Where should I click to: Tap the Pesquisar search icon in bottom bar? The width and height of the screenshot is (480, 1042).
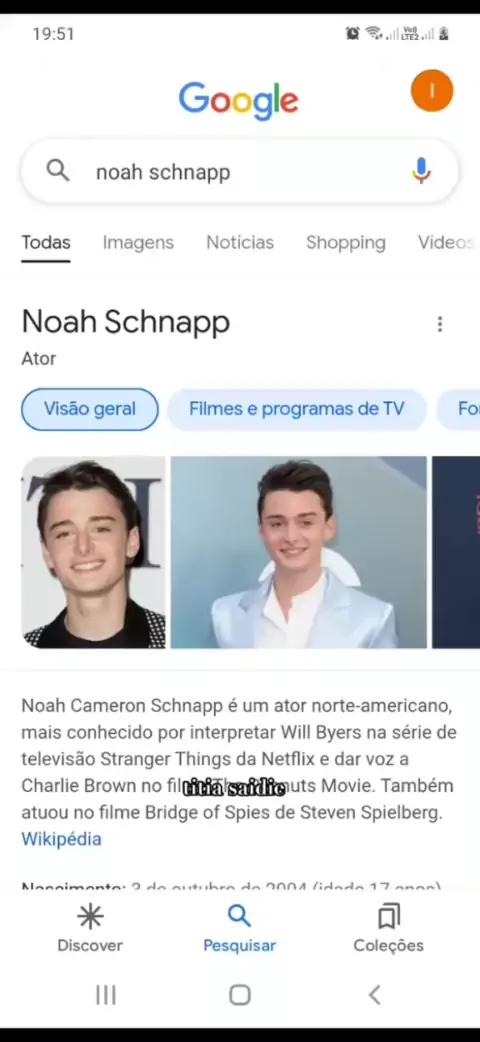click(x=239, y=916)
